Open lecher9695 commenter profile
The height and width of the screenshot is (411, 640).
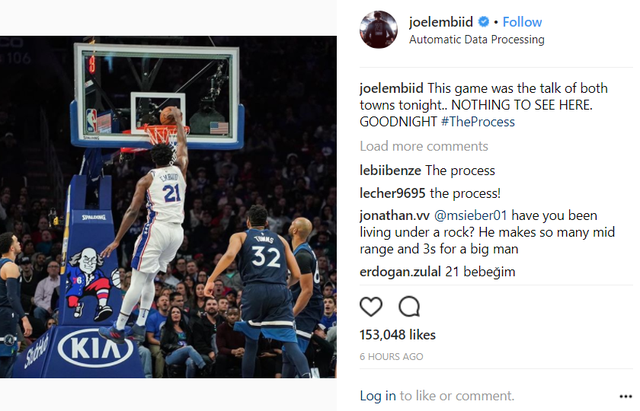coord(392,193)
